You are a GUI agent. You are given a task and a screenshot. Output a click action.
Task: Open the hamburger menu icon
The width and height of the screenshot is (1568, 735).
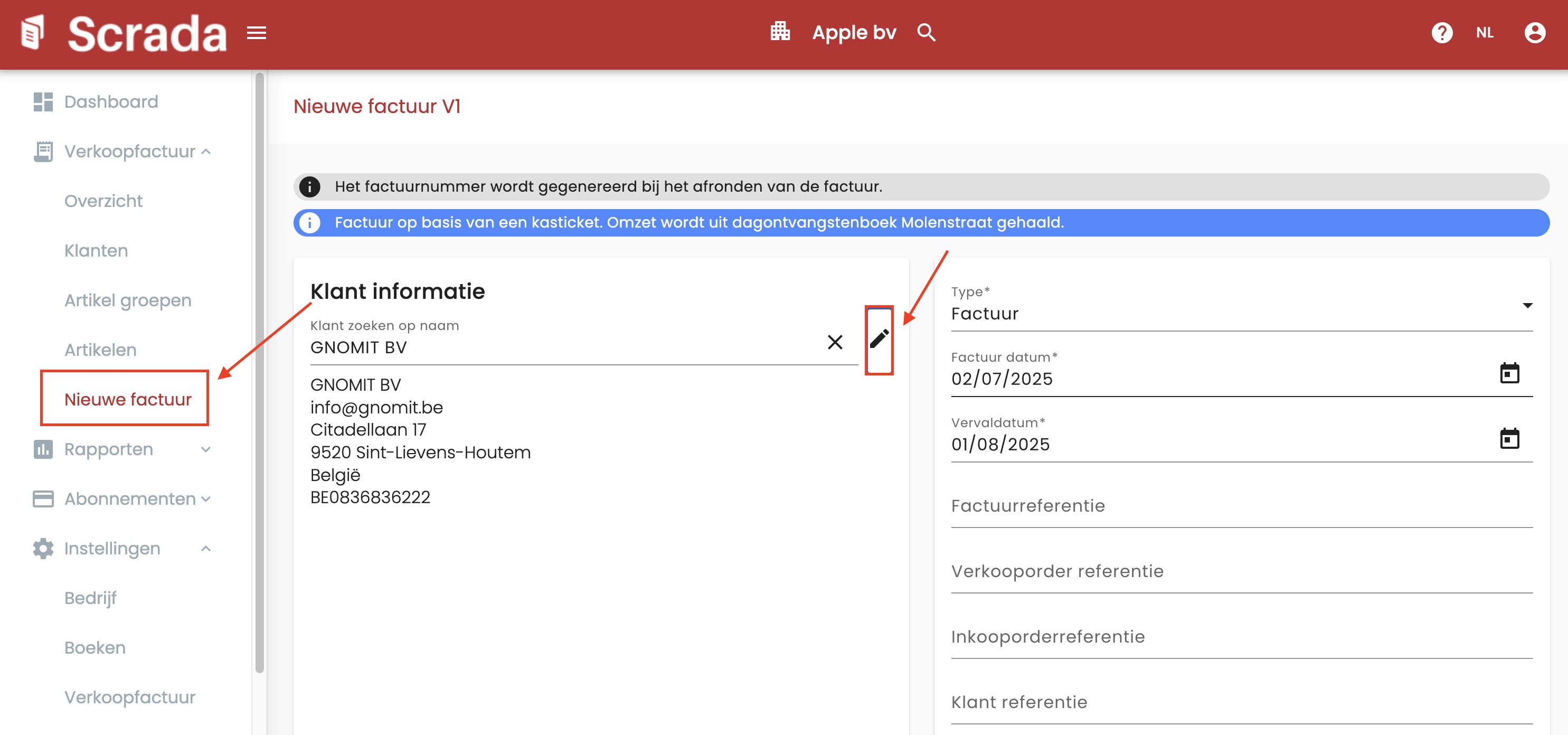pyautogui.click(x=256, y=33)
